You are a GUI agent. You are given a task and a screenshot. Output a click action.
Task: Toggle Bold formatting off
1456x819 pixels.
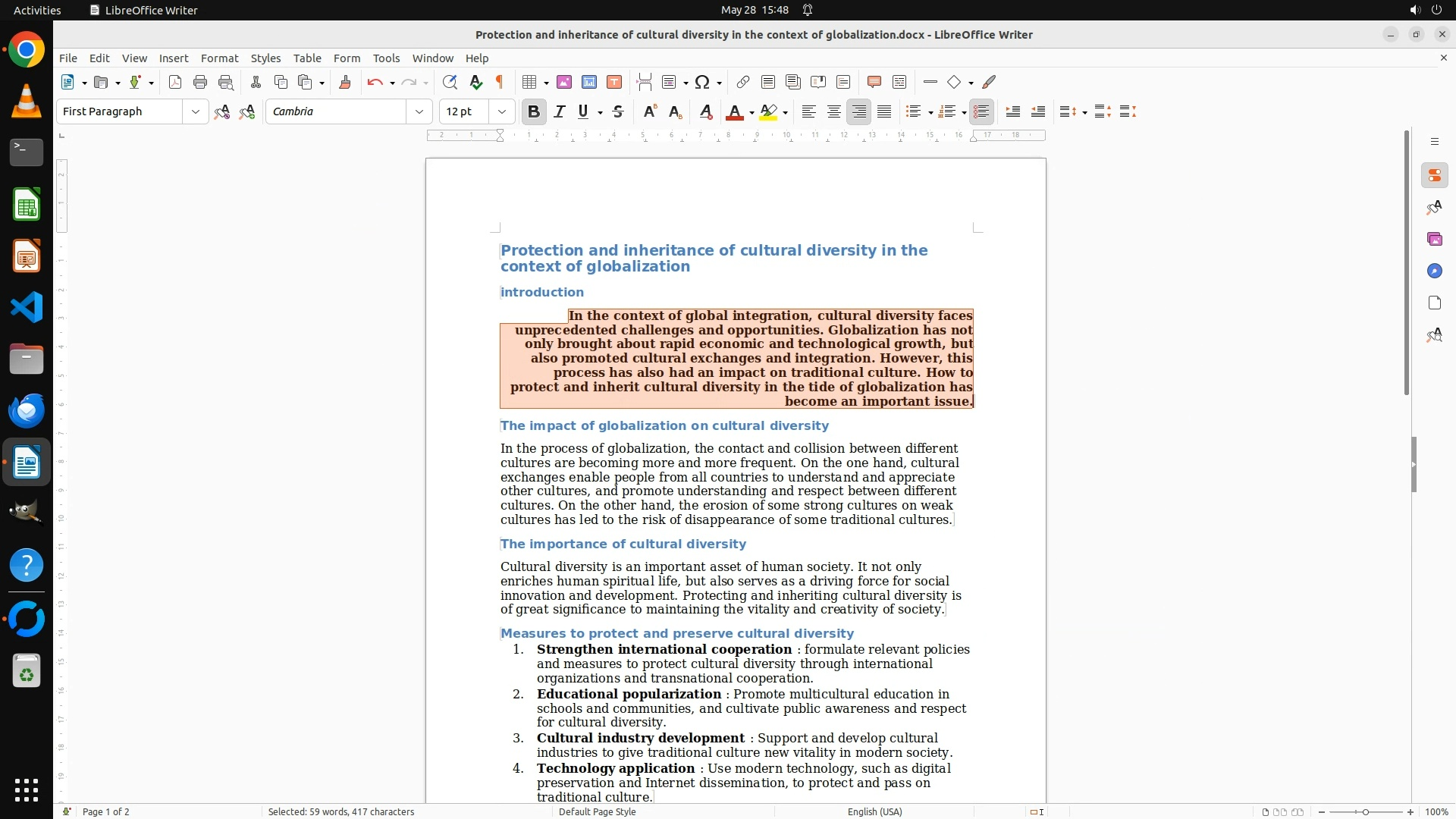[534, 112]
